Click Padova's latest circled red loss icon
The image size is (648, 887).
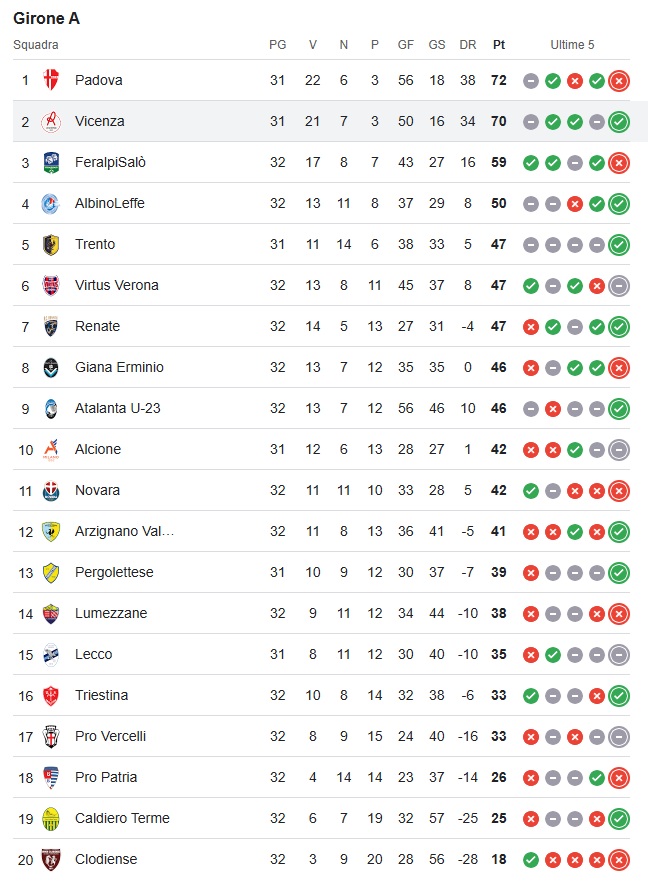(x=619, y=80)
